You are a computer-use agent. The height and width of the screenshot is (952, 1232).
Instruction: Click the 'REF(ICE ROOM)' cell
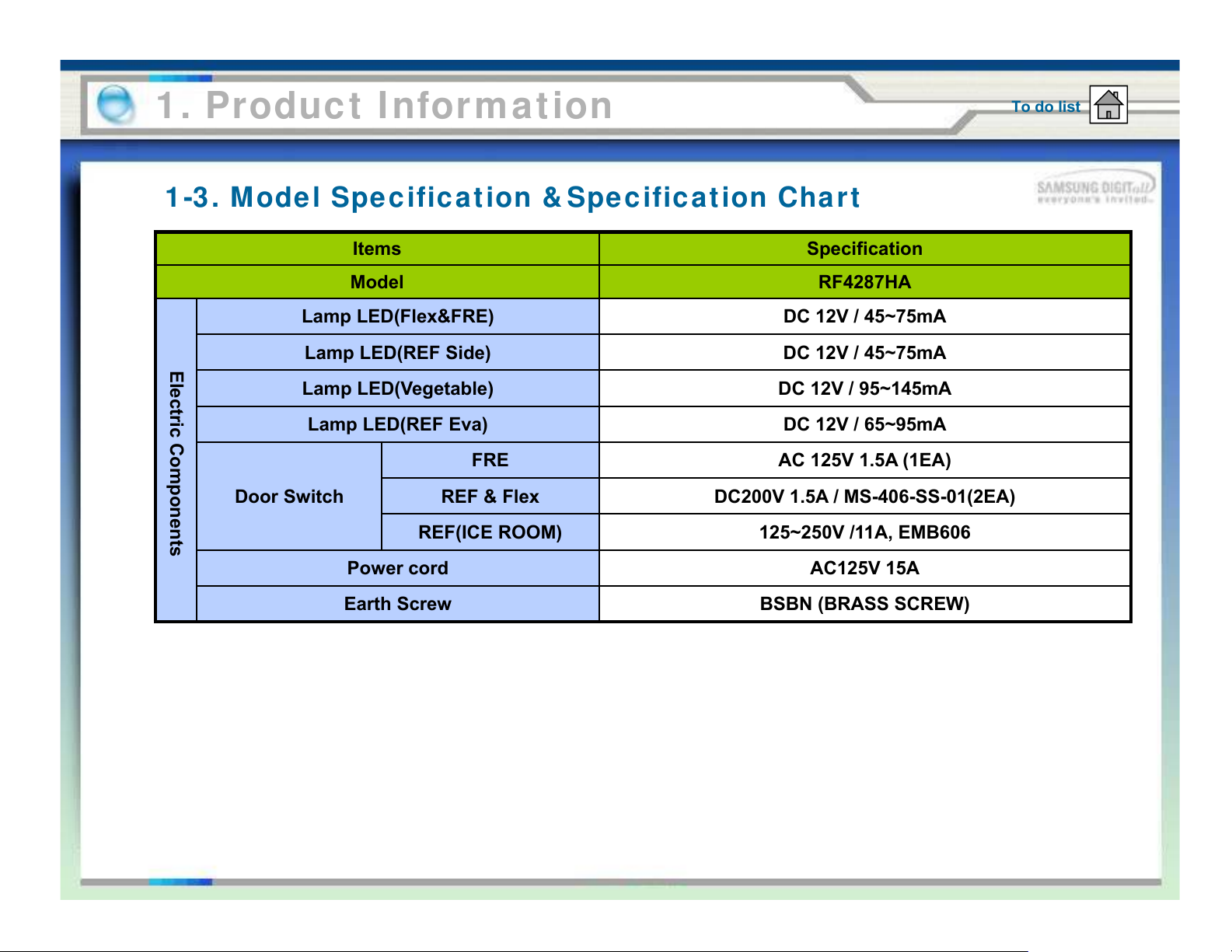[490, 532]
